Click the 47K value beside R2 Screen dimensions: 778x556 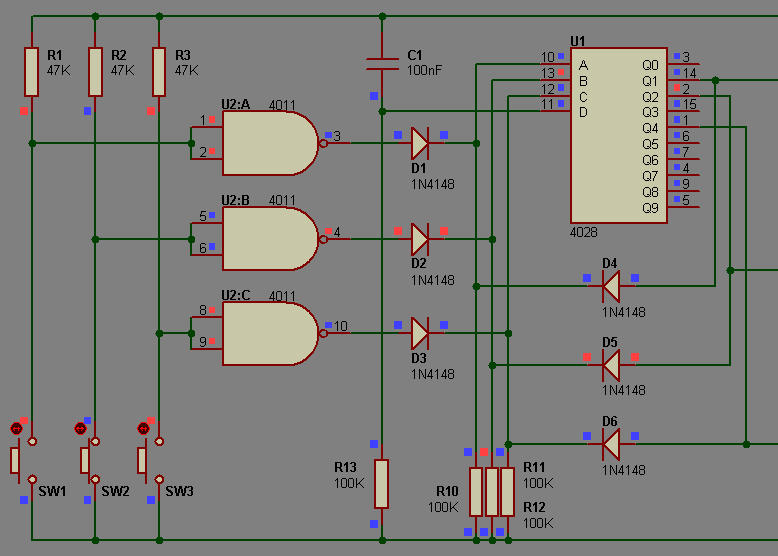click(122, 70)
